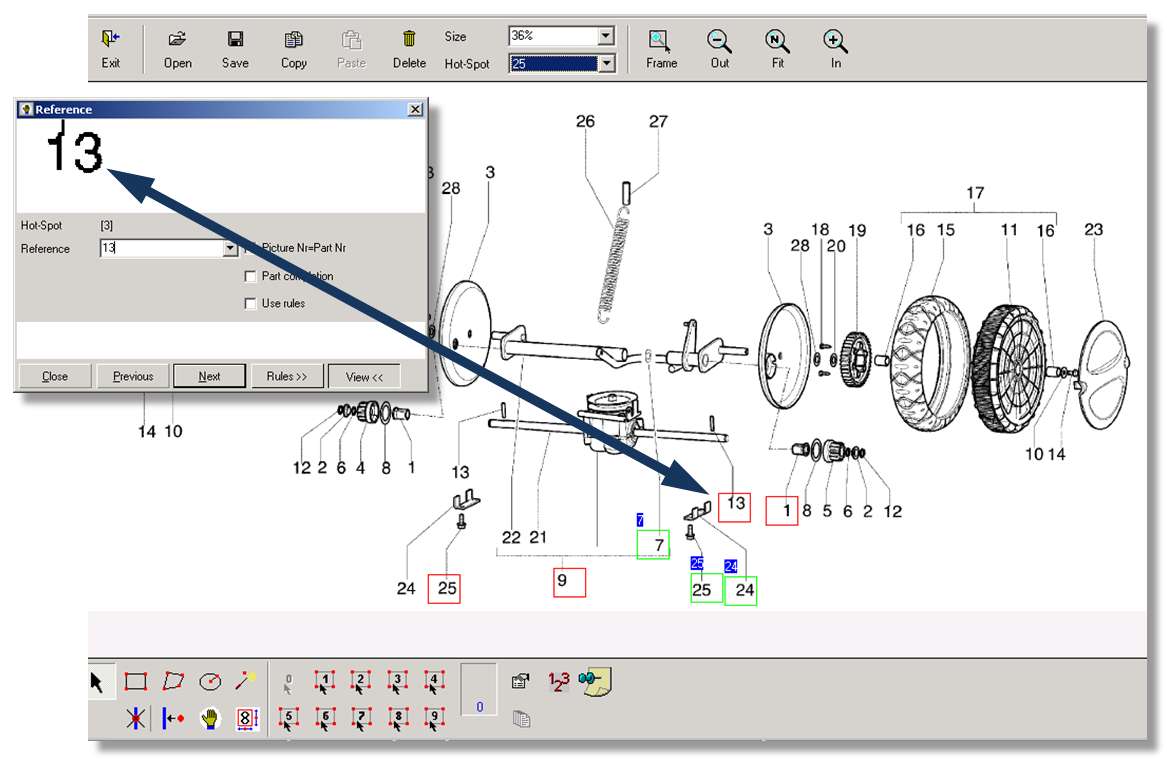1167x762 pixels.
Task: Choose the circle hot-spot tool
Action: (x=210, y=682)
